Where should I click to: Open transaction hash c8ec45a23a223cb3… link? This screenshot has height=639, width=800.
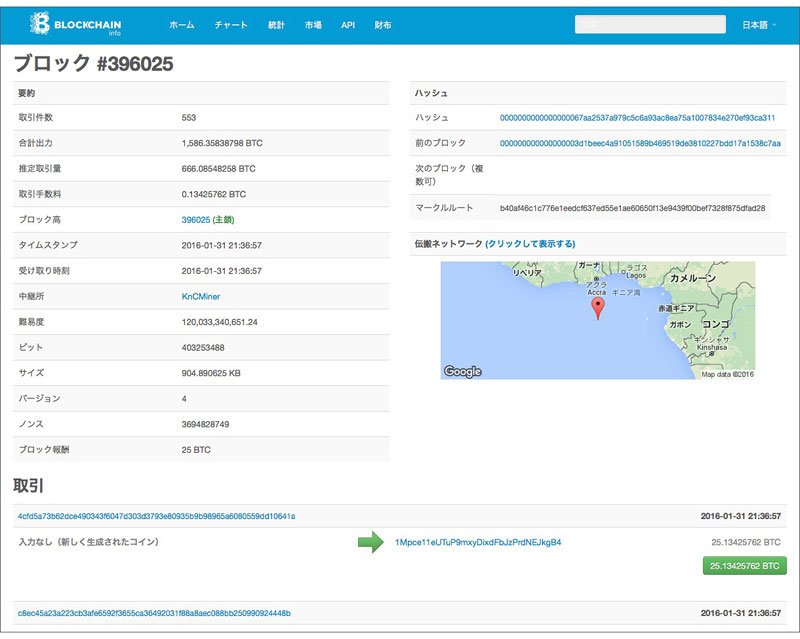(x=154, y=613)
